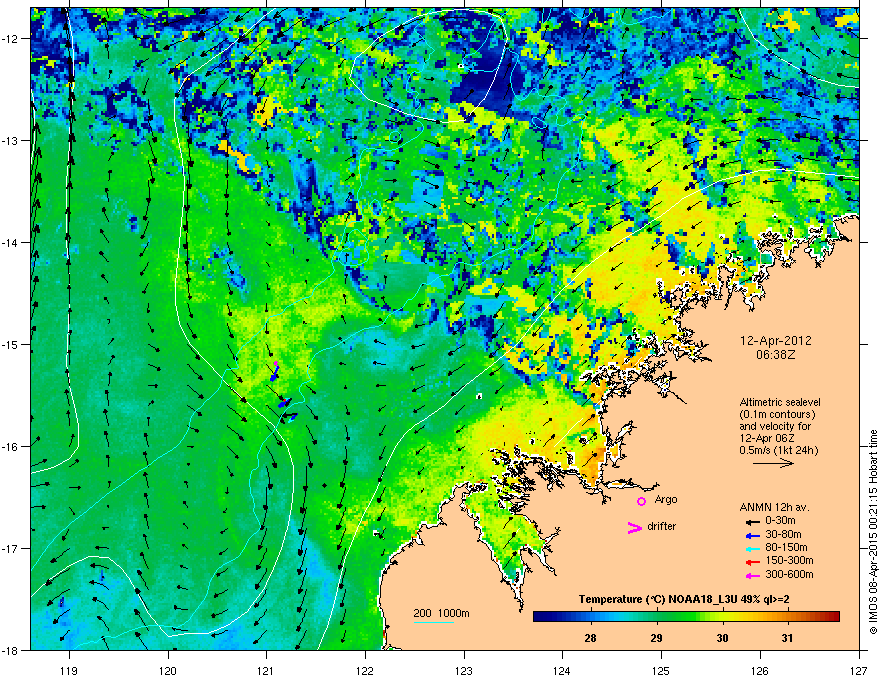Click the latitude axis label '-13'
Screen dimensions: 880x680
click(10, 140)
